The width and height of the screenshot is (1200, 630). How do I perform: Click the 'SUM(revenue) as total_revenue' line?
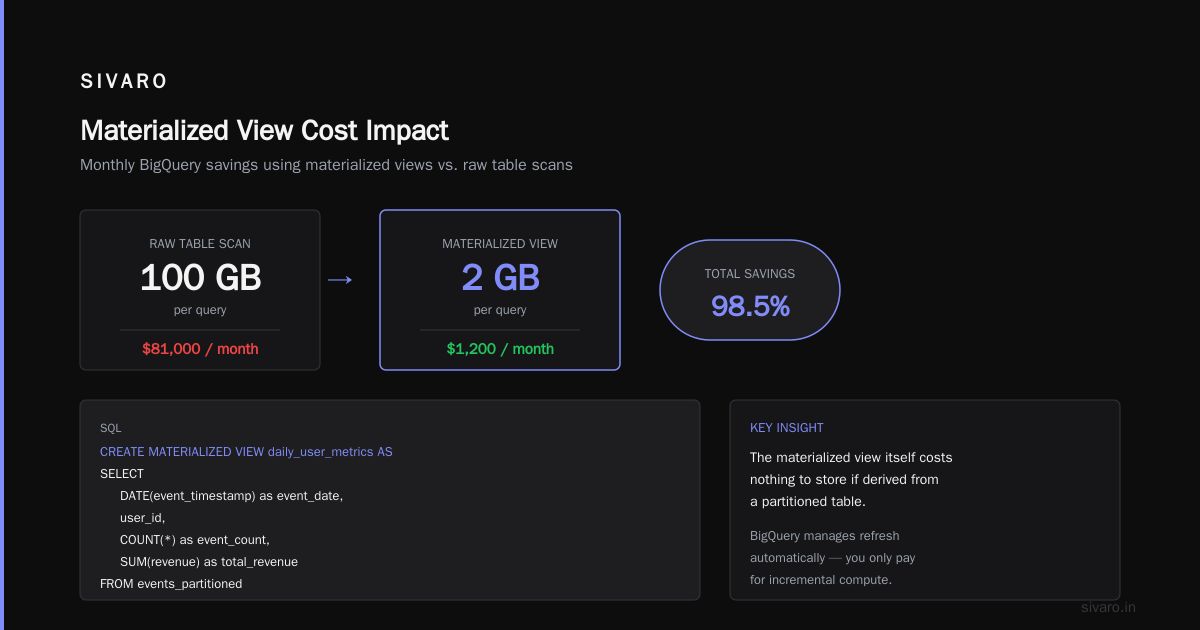[208, 562]
